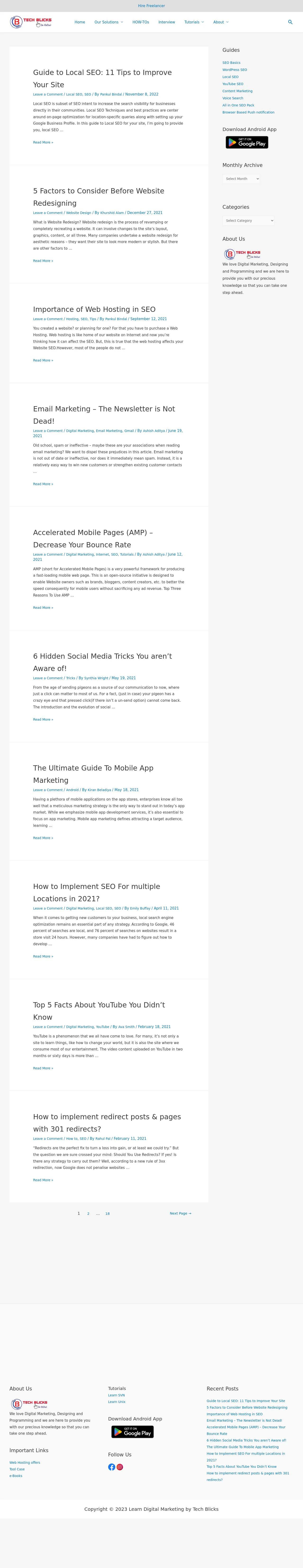Click the Hire Freelancer top bar link
Viewport: 303px width, 1568px height.
151,5
